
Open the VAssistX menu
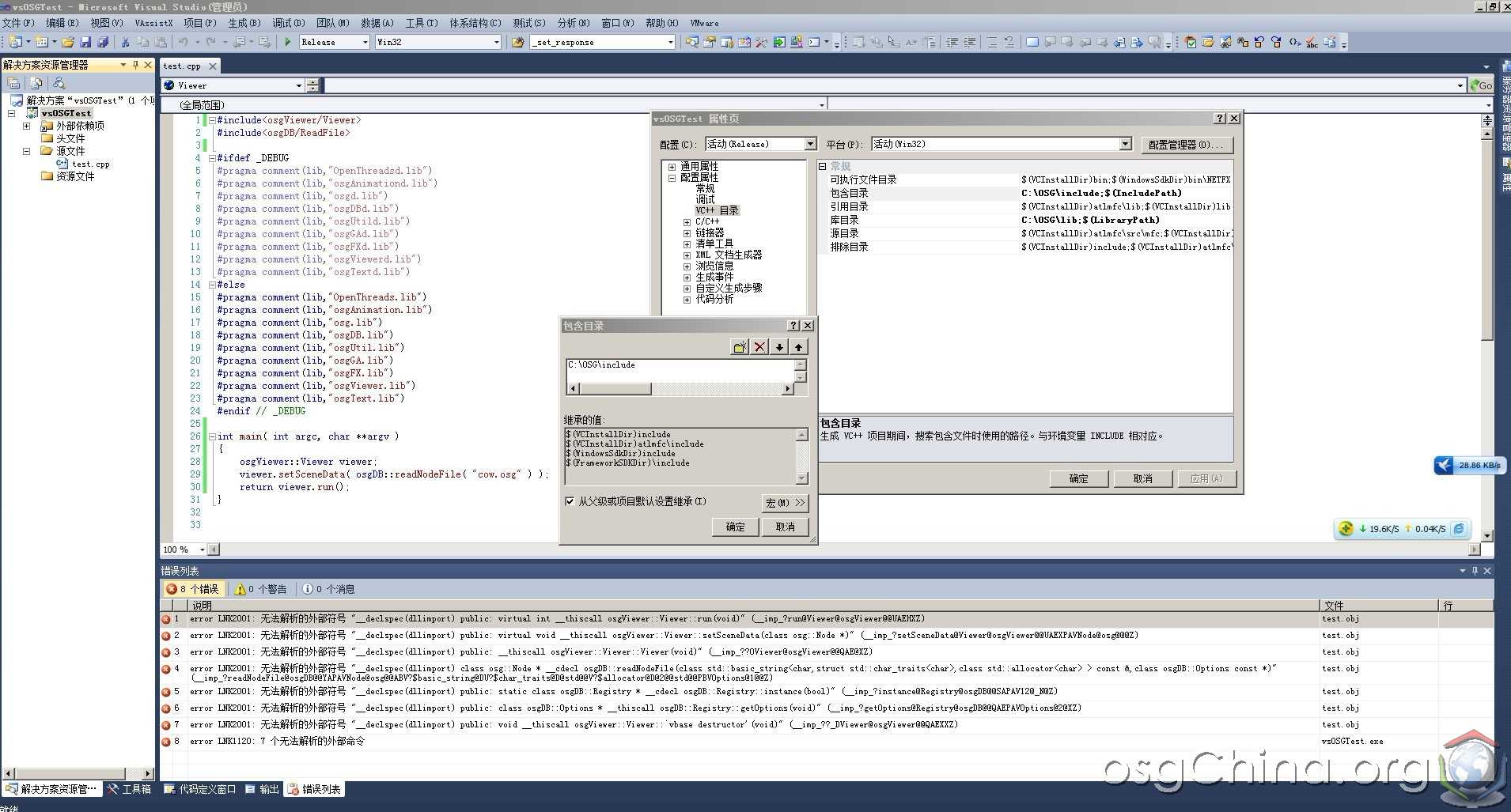click(x=153, y=23)
